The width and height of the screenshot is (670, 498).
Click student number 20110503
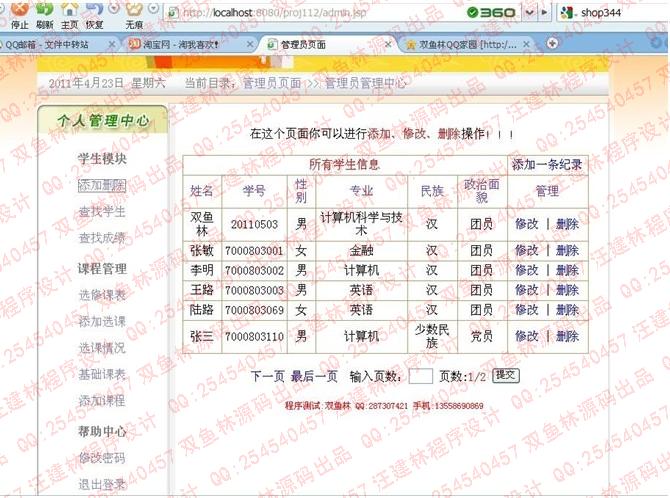point(254,224)
